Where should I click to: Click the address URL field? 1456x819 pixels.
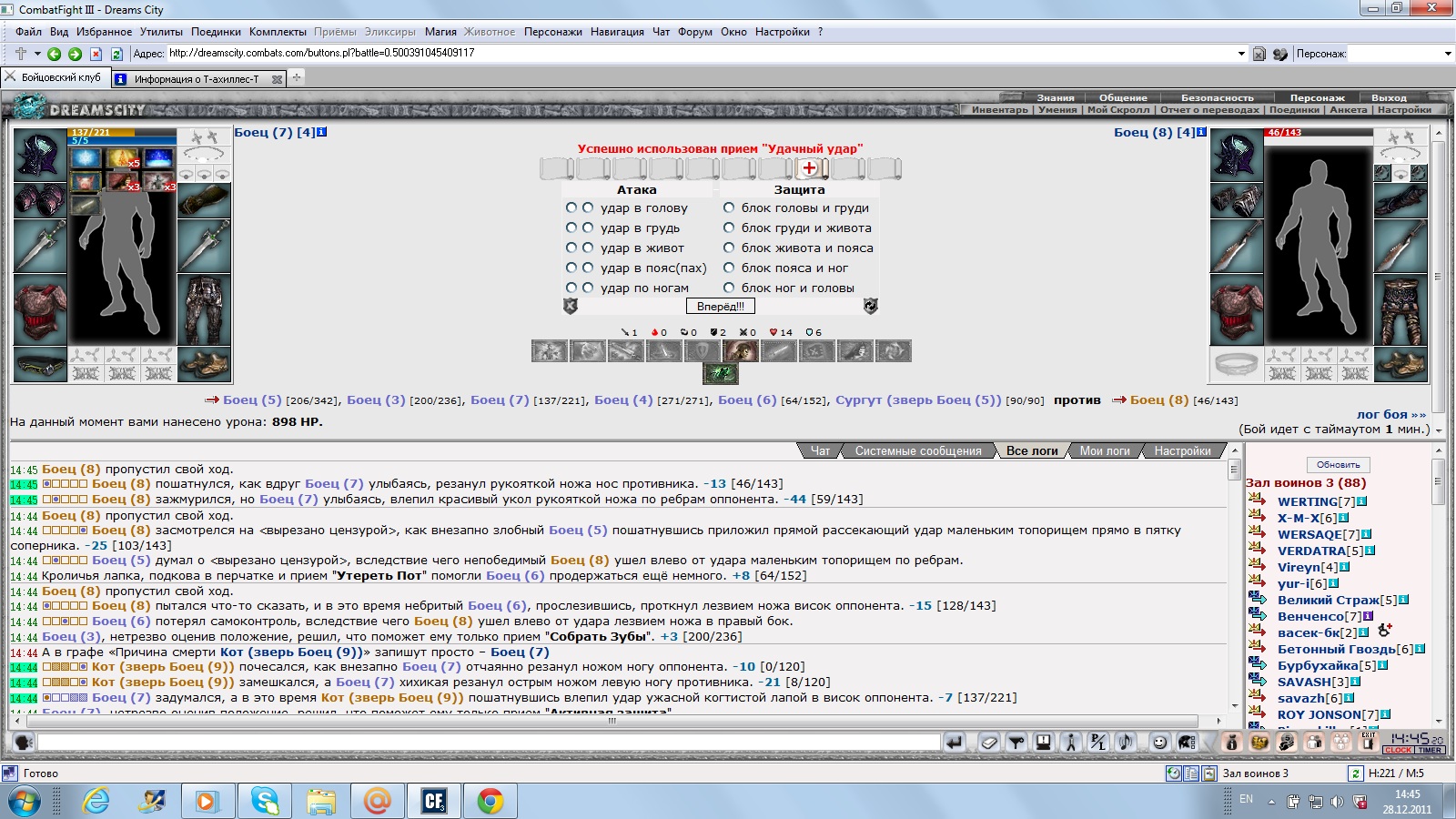coord(701,54)
